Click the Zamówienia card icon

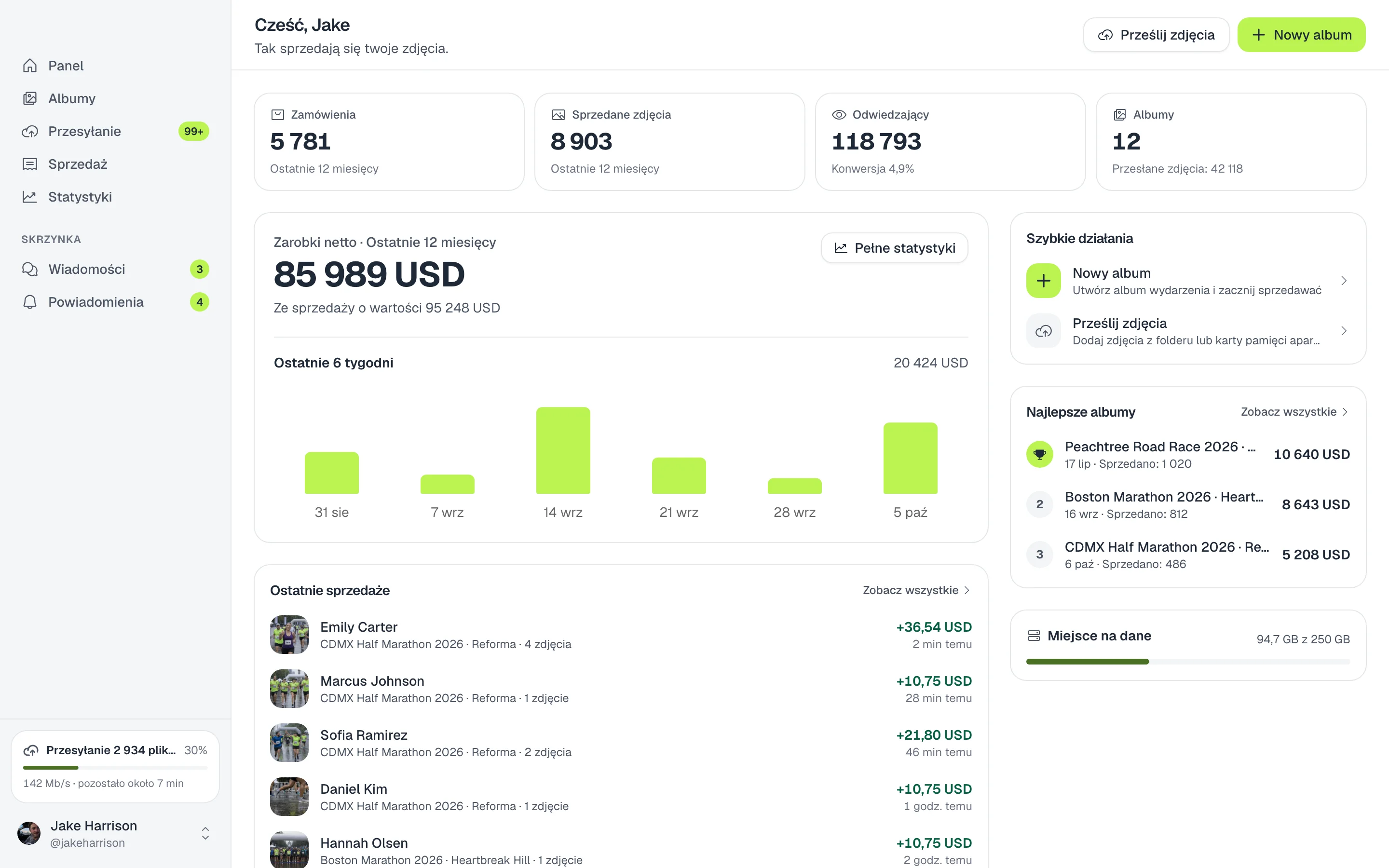click(277, 115)
